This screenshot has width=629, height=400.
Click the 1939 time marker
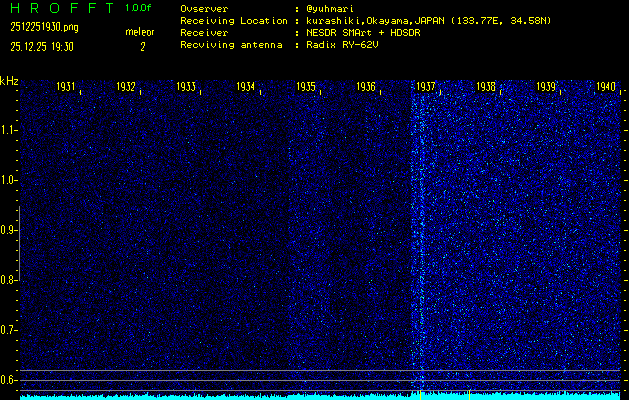pos(546,87)
